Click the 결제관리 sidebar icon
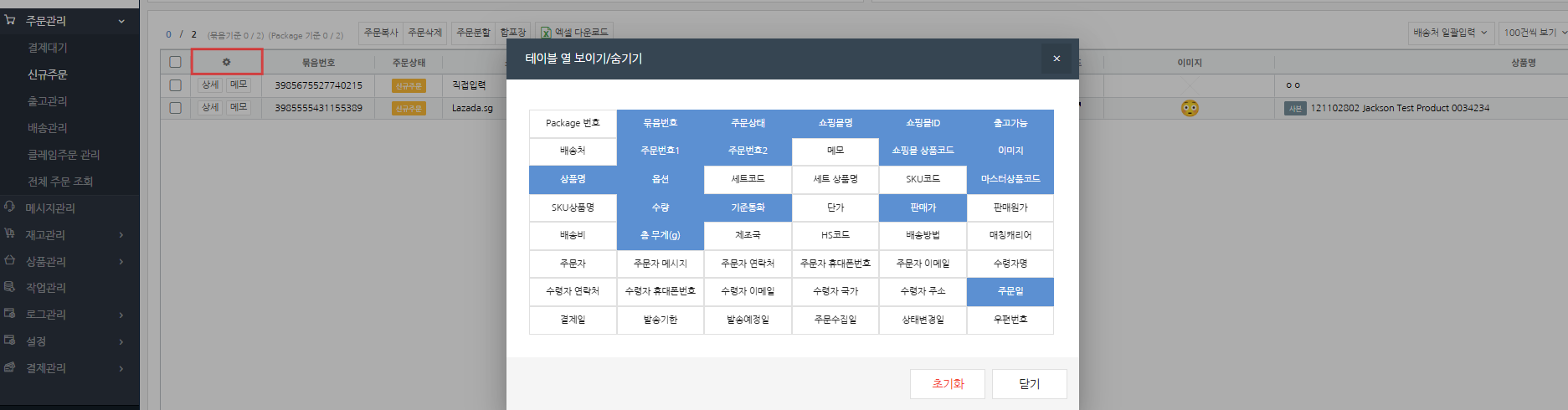This screenshot has height=410, width=1568. click(x=10, y=367)
